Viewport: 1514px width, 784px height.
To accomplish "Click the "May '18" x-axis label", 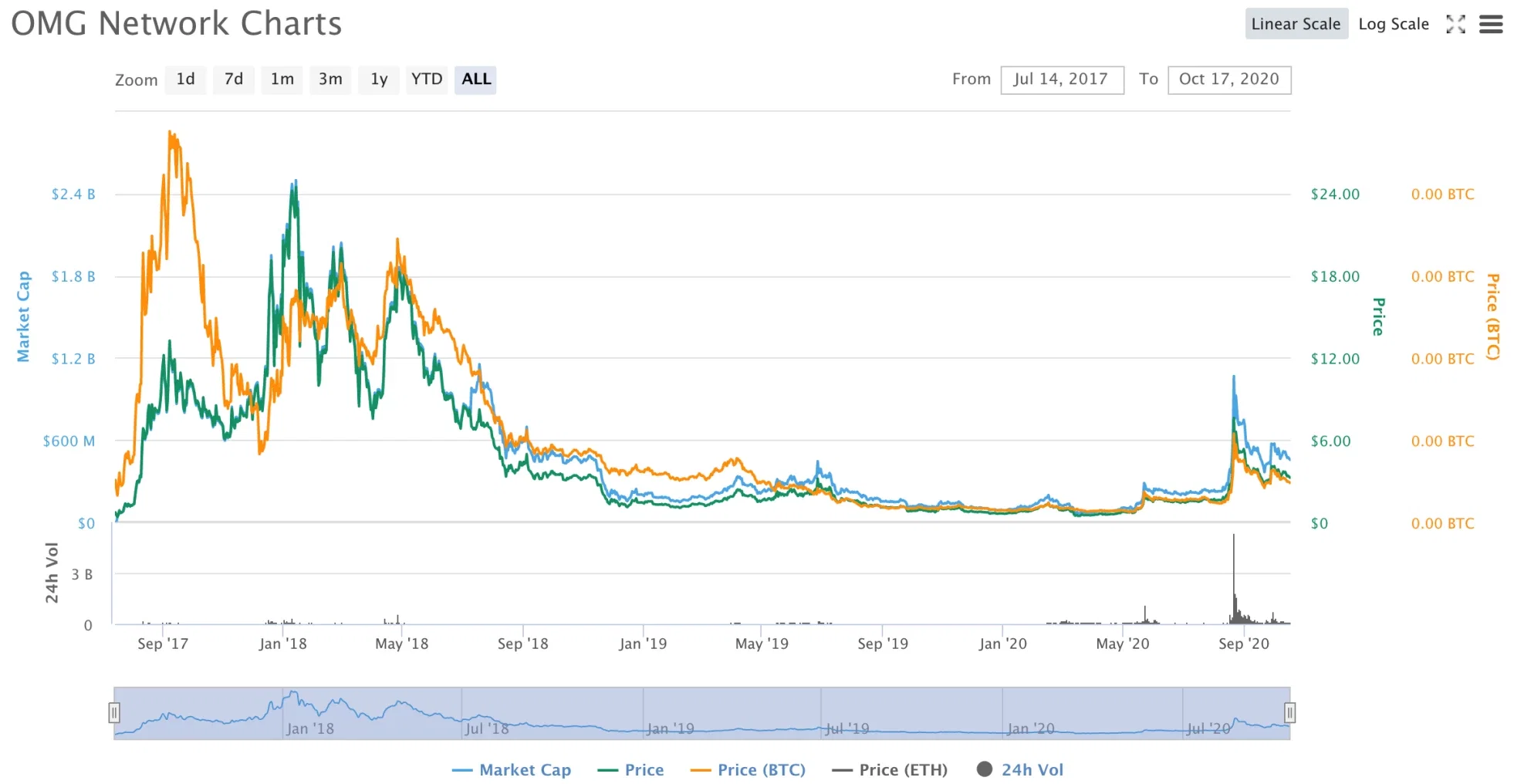I will 401,644.
